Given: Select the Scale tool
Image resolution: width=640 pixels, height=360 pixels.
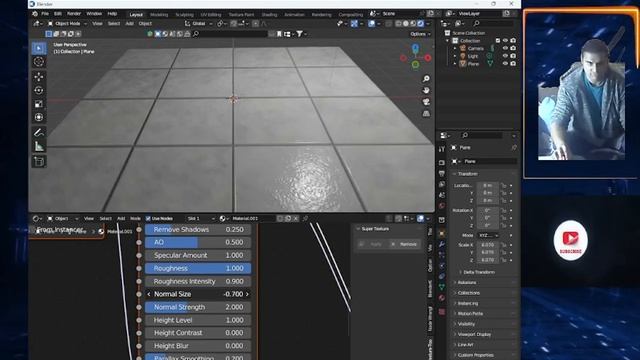Looking at the screenshot, I should pyautogui.click(x=39, y=104).
